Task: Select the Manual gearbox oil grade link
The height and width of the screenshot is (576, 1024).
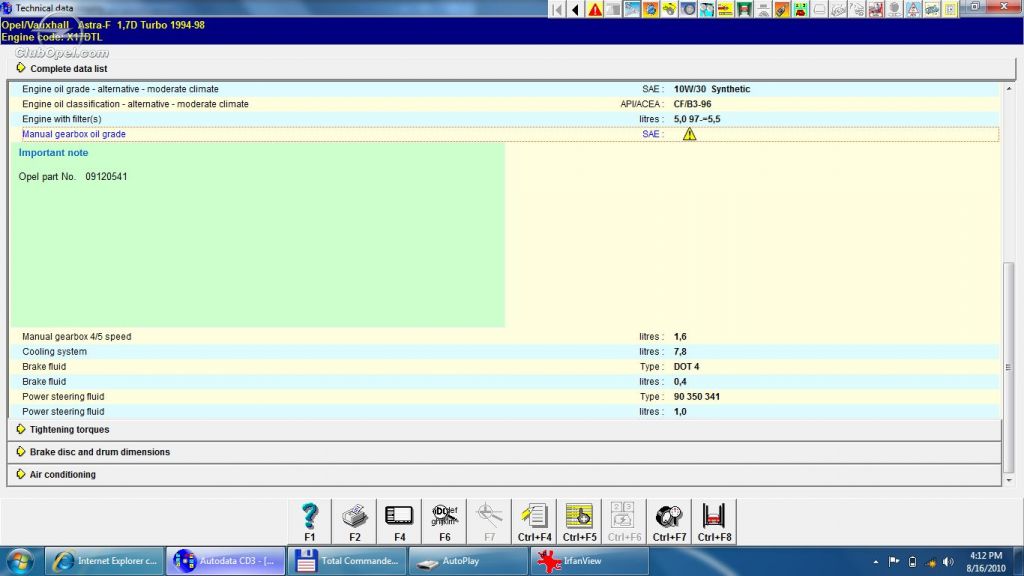Action: point(74,134)
